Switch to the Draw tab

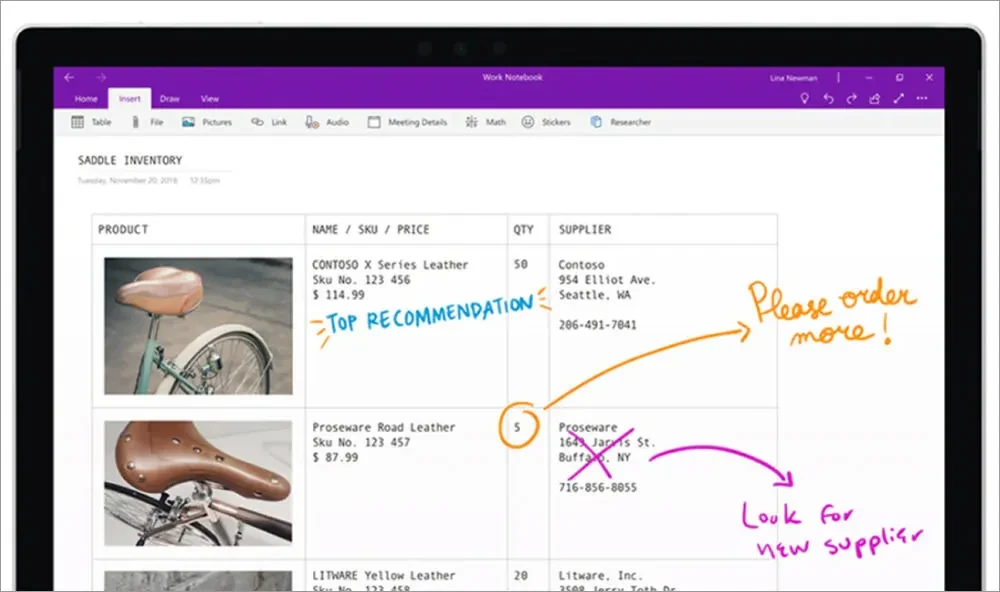pyautogui.click(x=169, y=98)
